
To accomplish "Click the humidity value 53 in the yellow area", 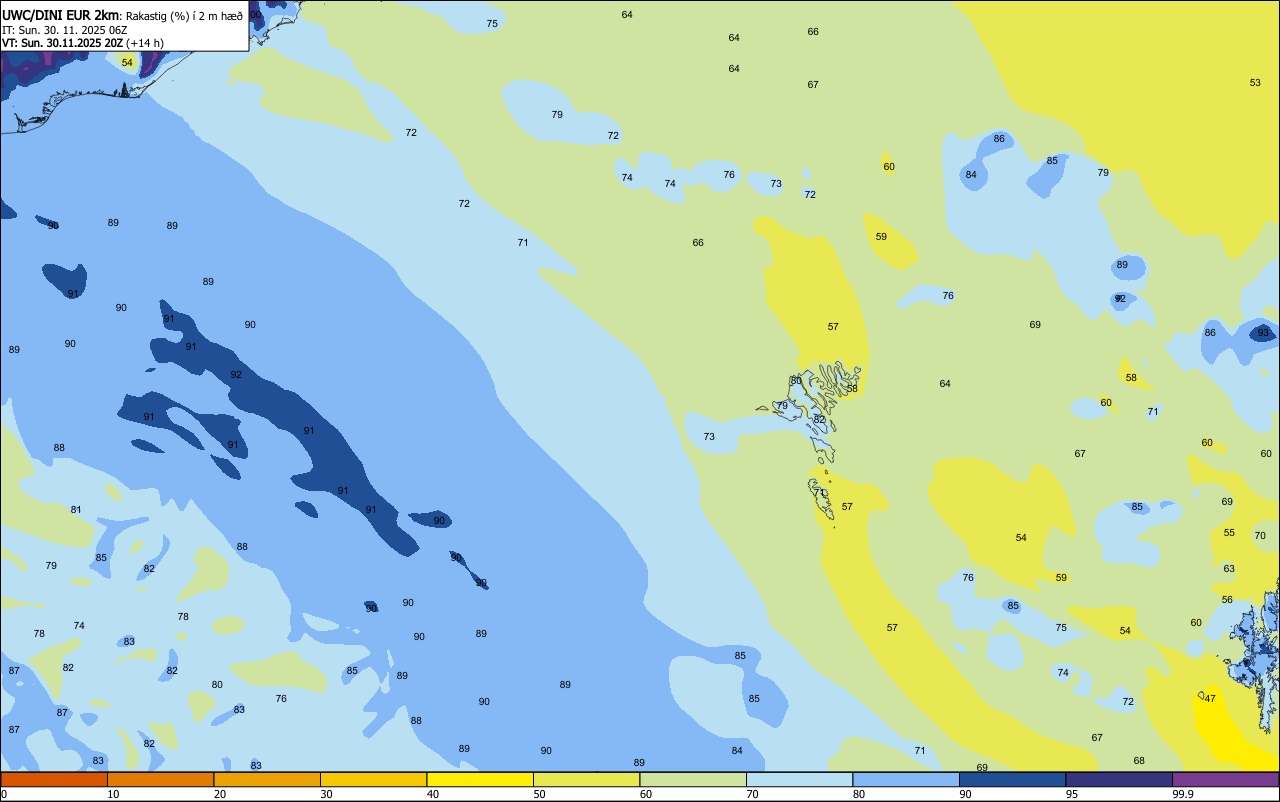I will pos(1255,83).
